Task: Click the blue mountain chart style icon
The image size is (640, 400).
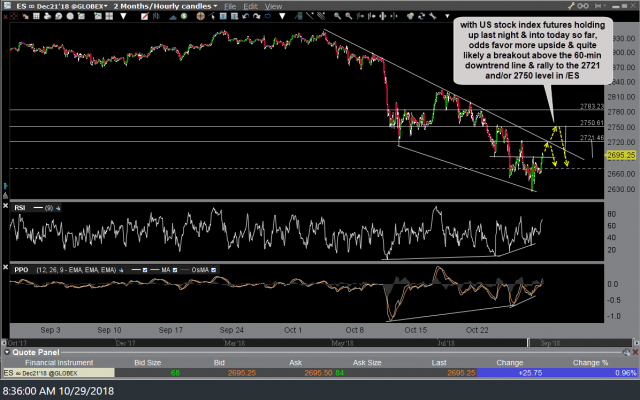Action: [x=173, y=17]
